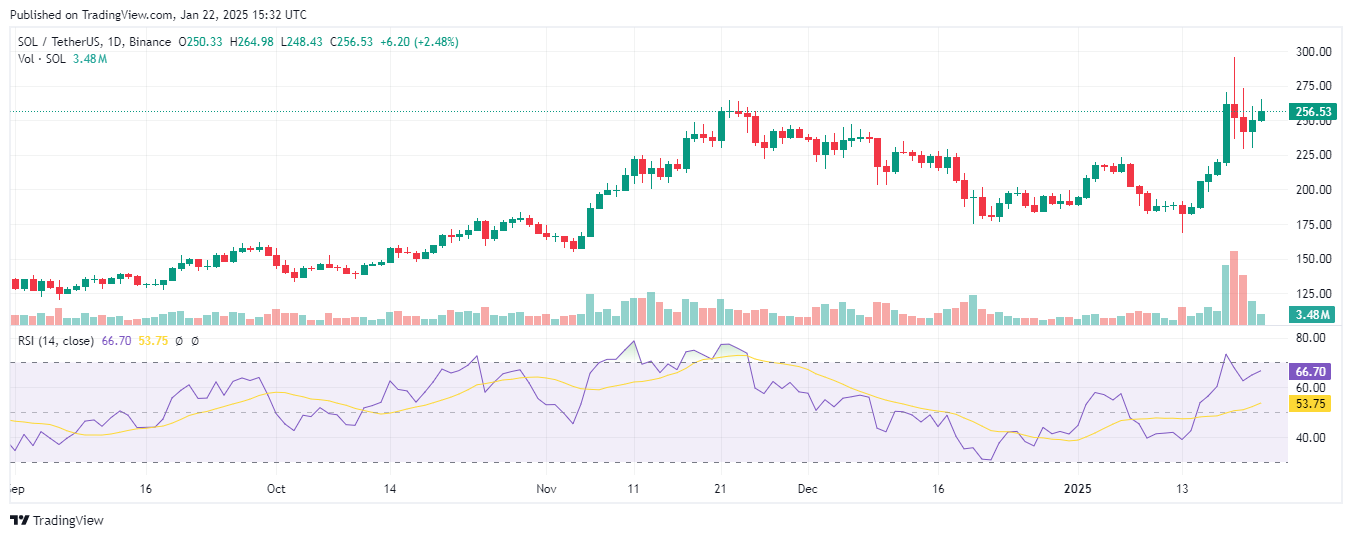Click the purple 66.70 value in the RSI legend
The image size is (1352, 538).
(117, 341)
